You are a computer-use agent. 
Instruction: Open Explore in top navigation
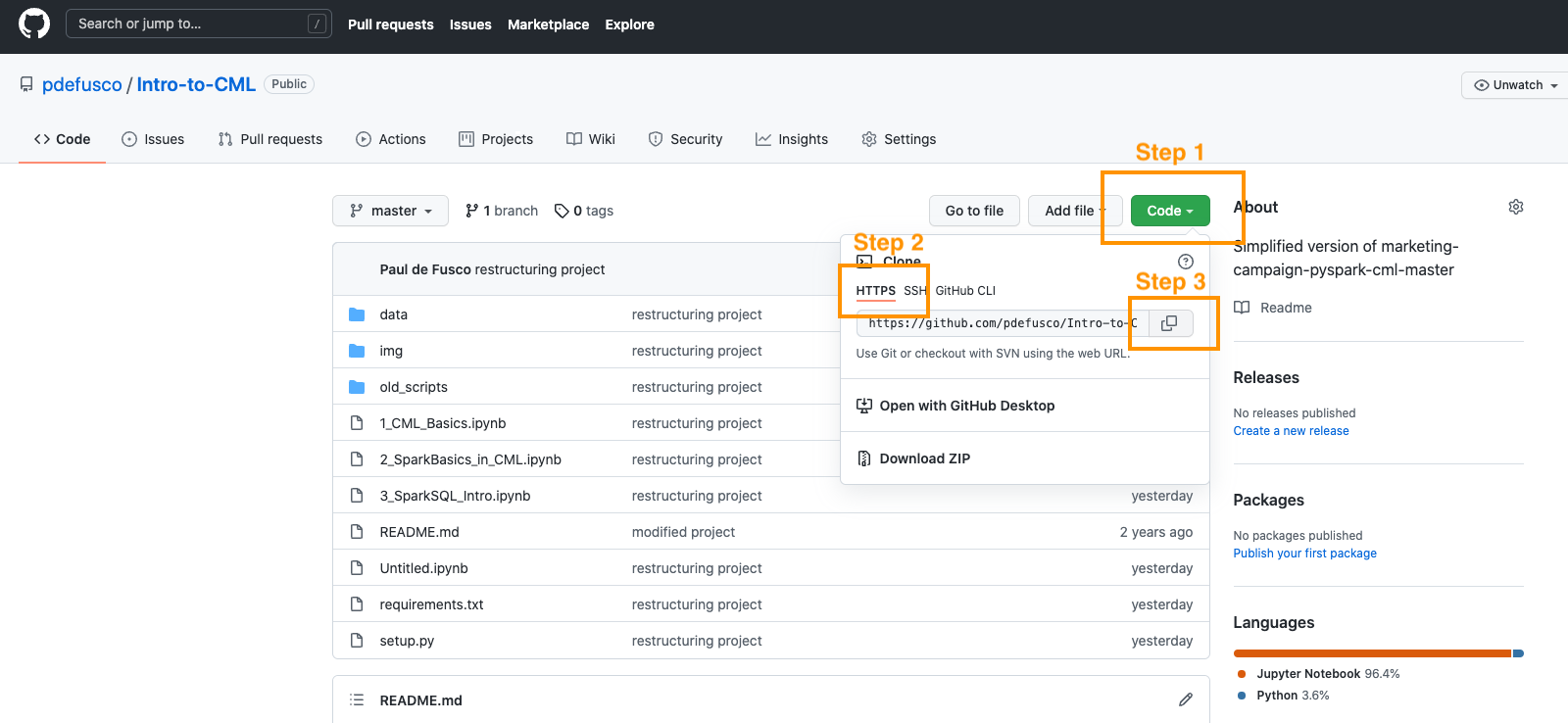click(x=630, y=24)
